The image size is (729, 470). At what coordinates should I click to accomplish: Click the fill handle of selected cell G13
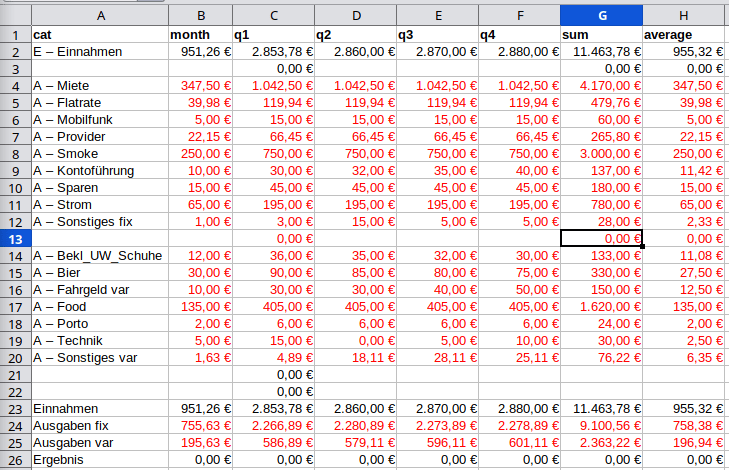click(x=642, y=246)
